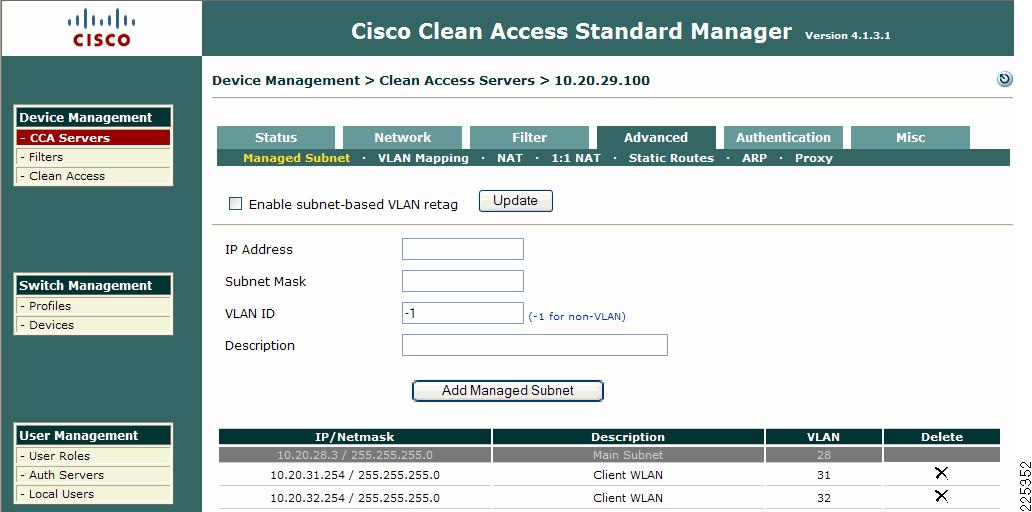Viewport: 1032px width, 512px height.
Task: Click the VLAN 32 cell
Action: [x=823, y=498]
